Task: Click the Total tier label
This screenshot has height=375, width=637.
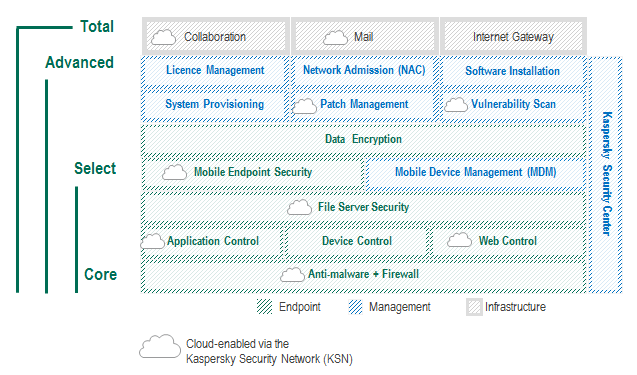Action: (x=97, y=26)
